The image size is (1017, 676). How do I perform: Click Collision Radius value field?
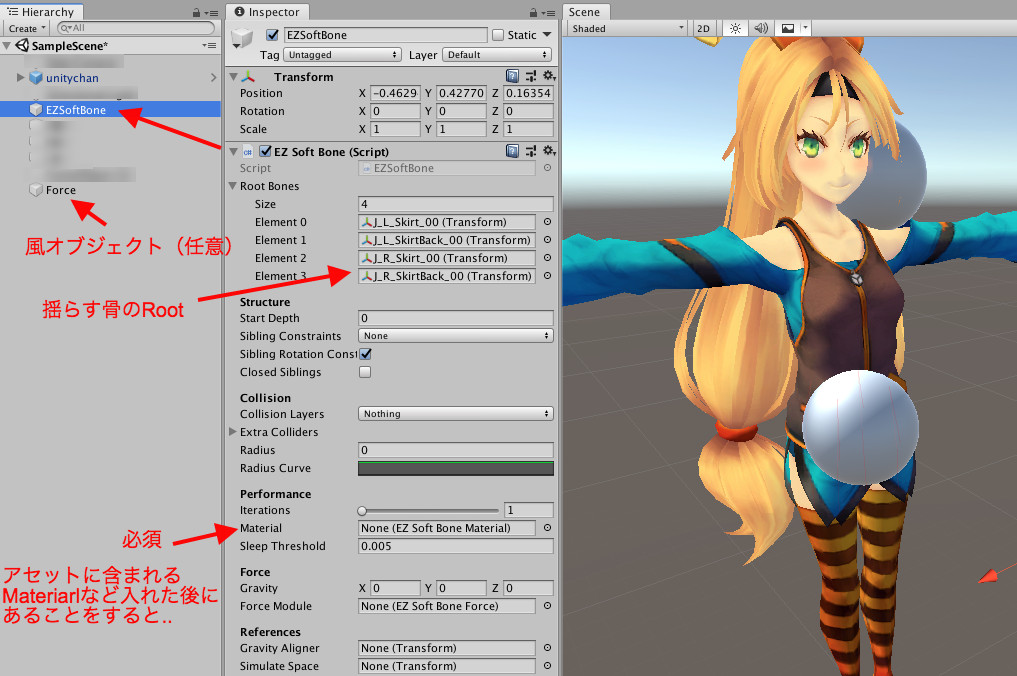coord(455,450)
